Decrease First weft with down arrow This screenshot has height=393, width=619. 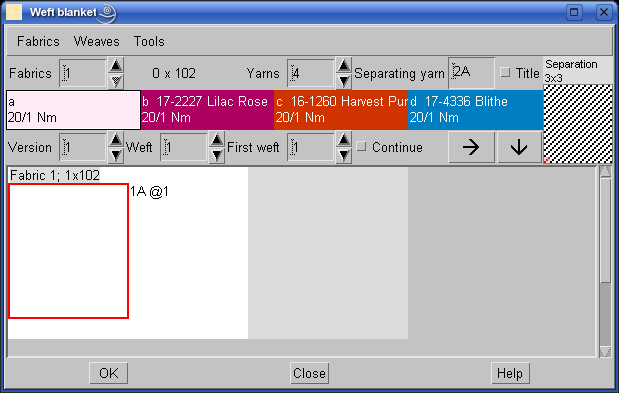pos(344,155)
